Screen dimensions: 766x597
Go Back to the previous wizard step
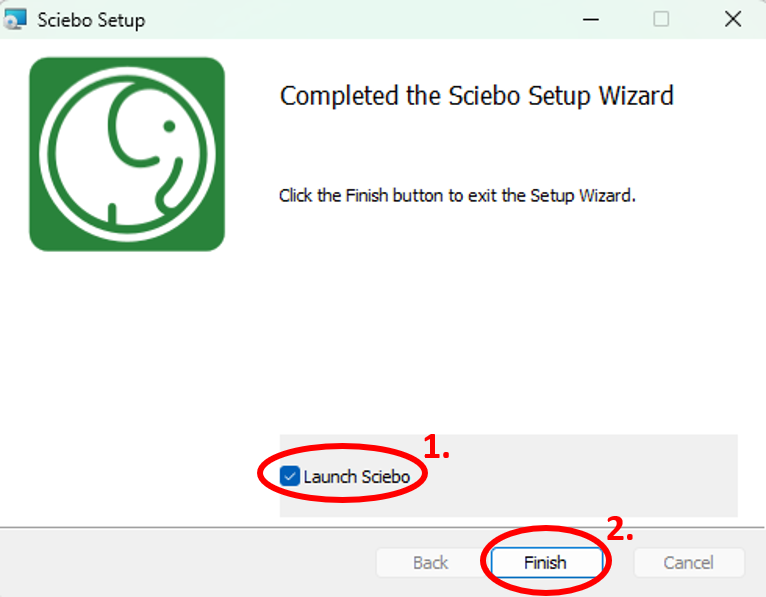(430, 562)
